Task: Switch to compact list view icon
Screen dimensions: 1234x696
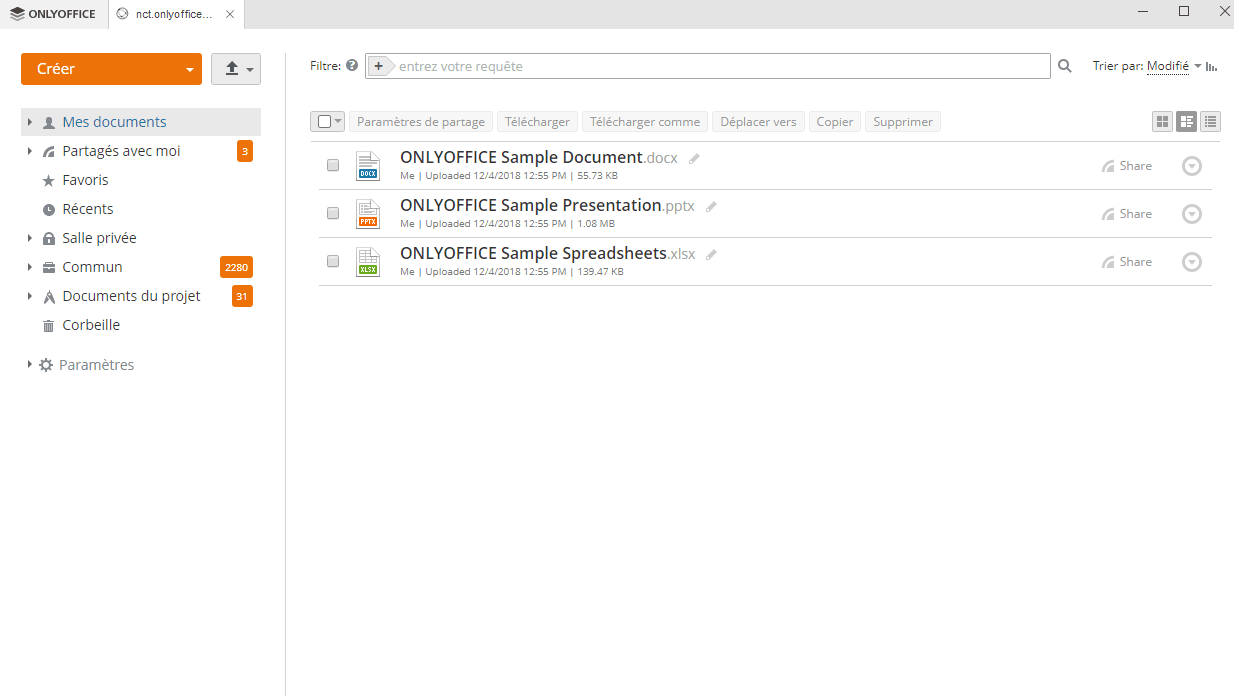Action: coord(1211,122)
